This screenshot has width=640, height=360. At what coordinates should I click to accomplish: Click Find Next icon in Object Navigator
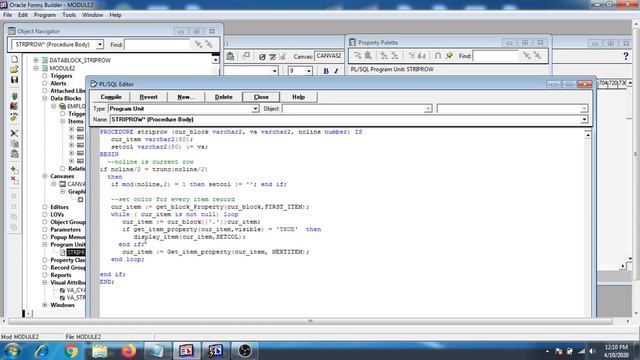coord(198,44)
